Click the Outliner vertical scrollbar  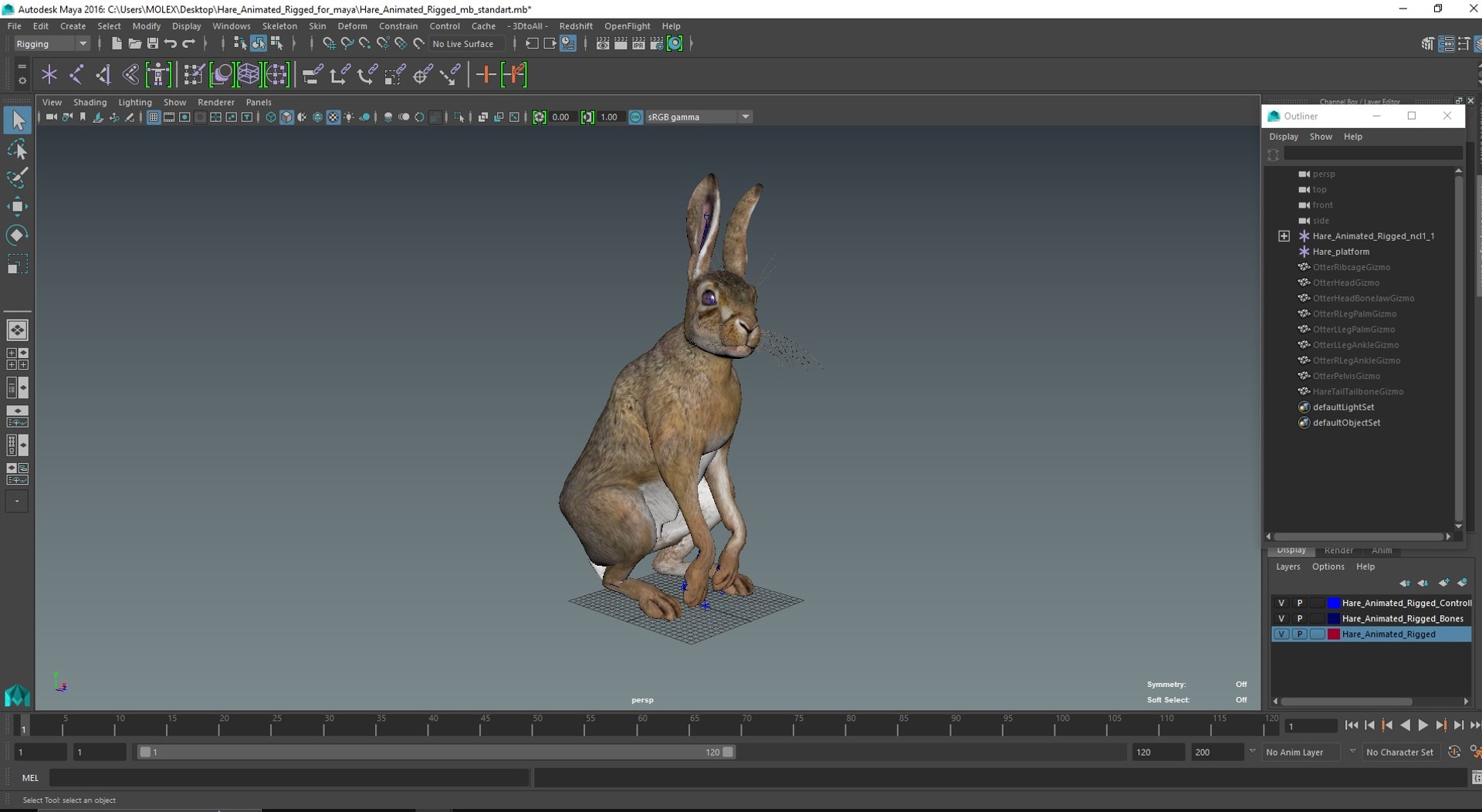(1458, 347)
